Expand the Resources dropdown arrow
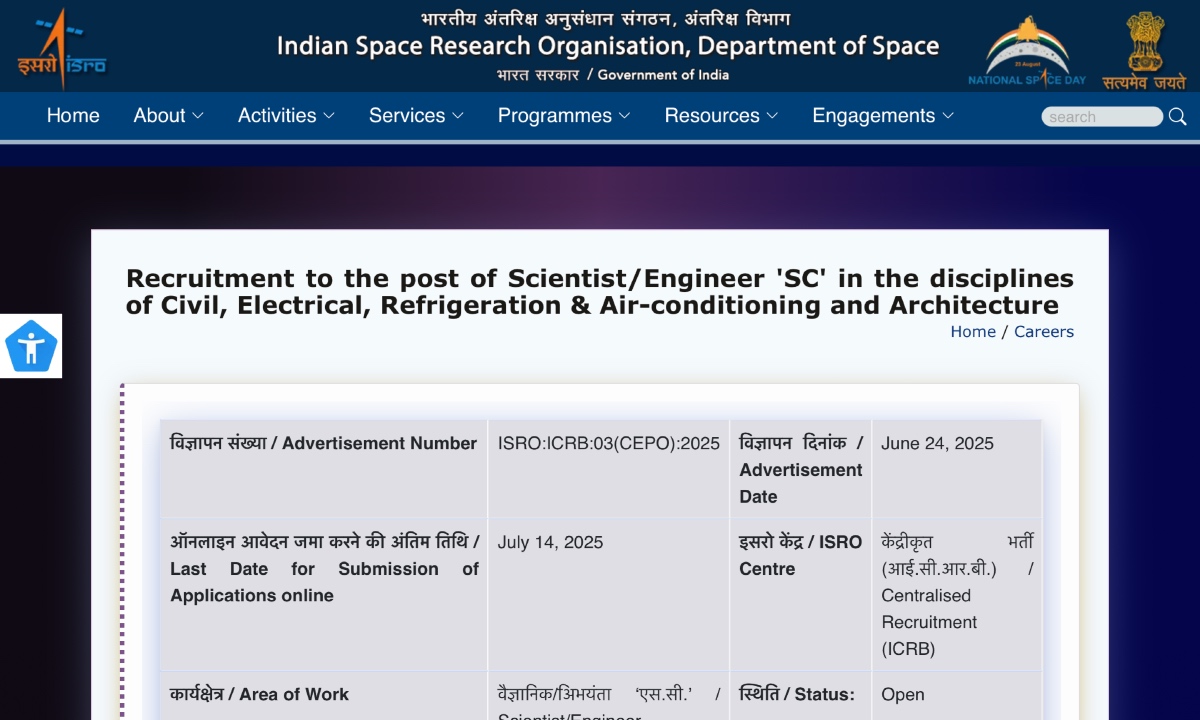This screenshot has height=720, width=1200. coord(775,116)
